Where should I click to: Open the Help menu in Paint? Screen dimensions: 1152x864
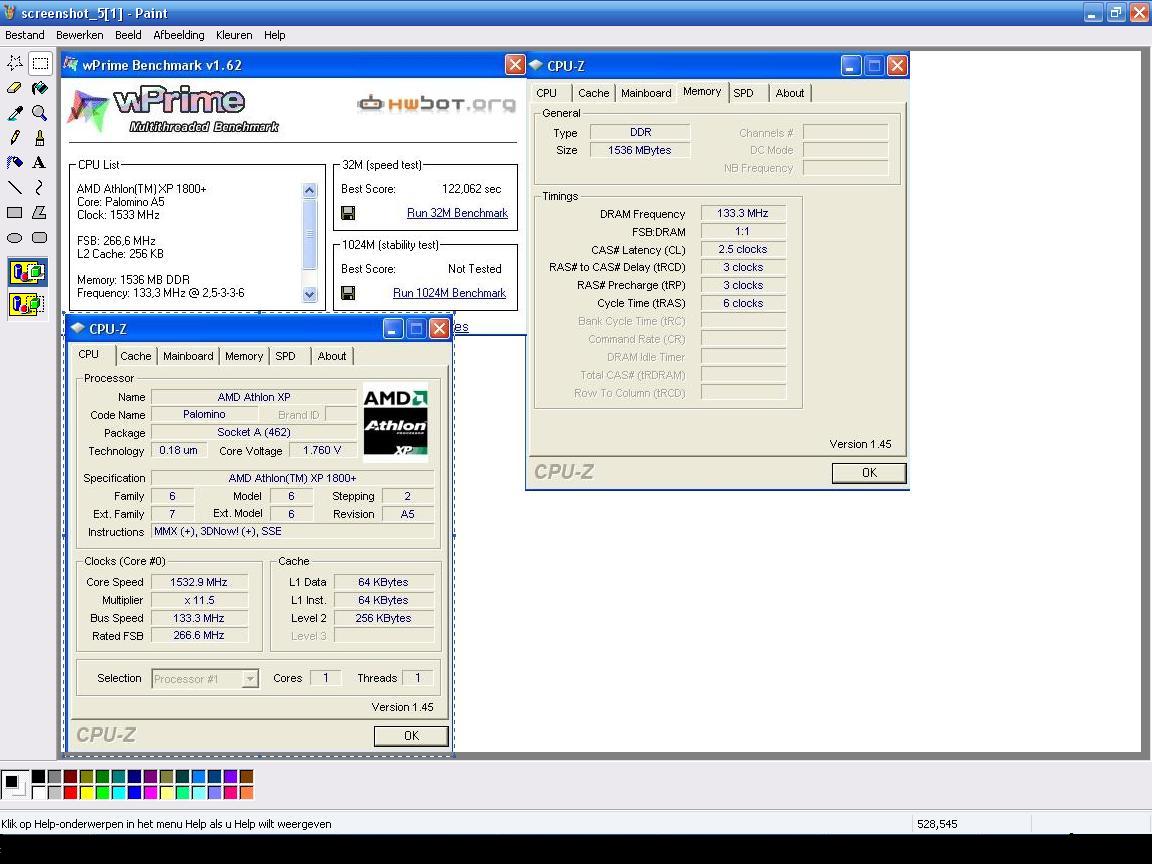(x=275, y=35)
